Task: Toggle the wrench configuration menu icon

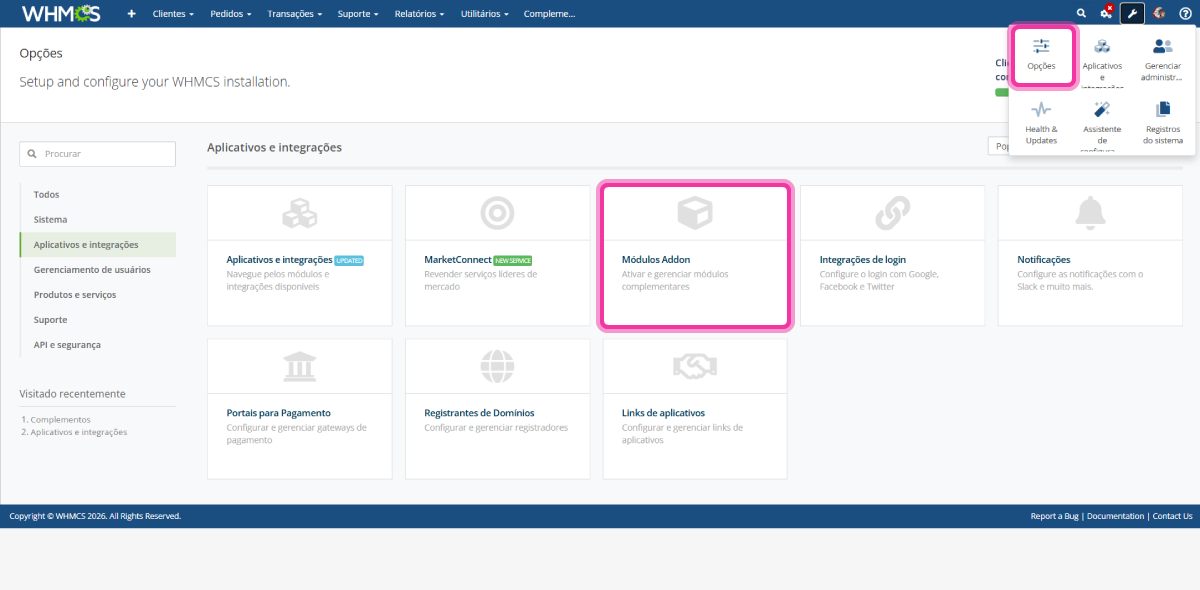Action: [1132, 14]
